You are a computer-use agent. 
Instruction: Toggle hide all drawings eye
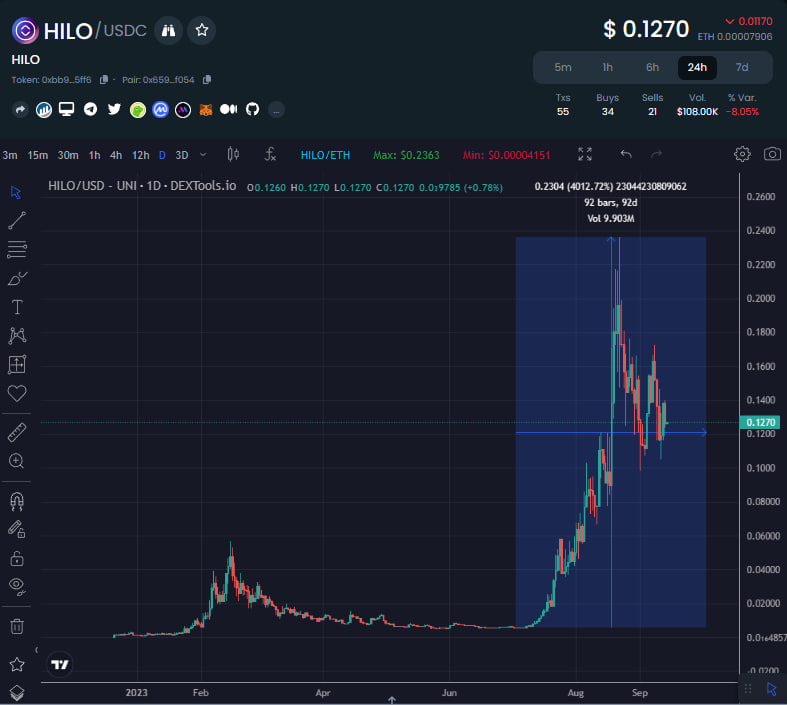(x=17, y=586)
